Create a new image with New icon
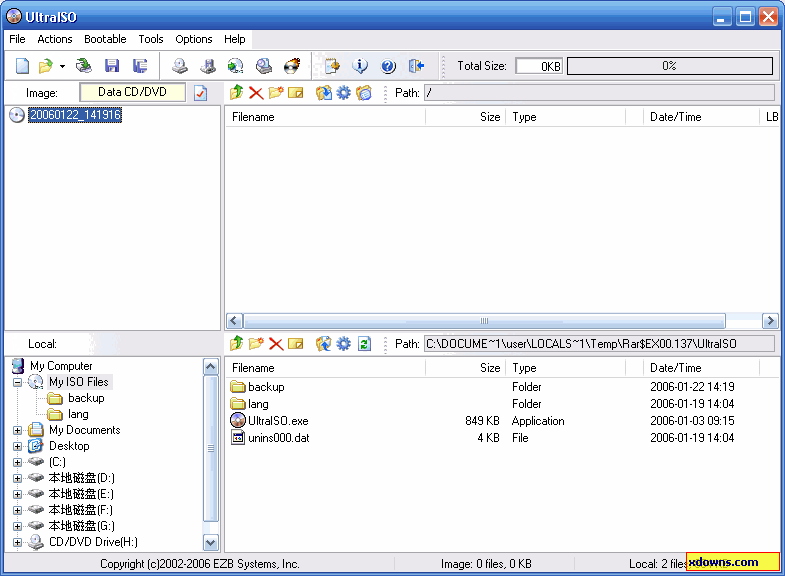This screenshot has height=576, width=785. click(22, 66)
